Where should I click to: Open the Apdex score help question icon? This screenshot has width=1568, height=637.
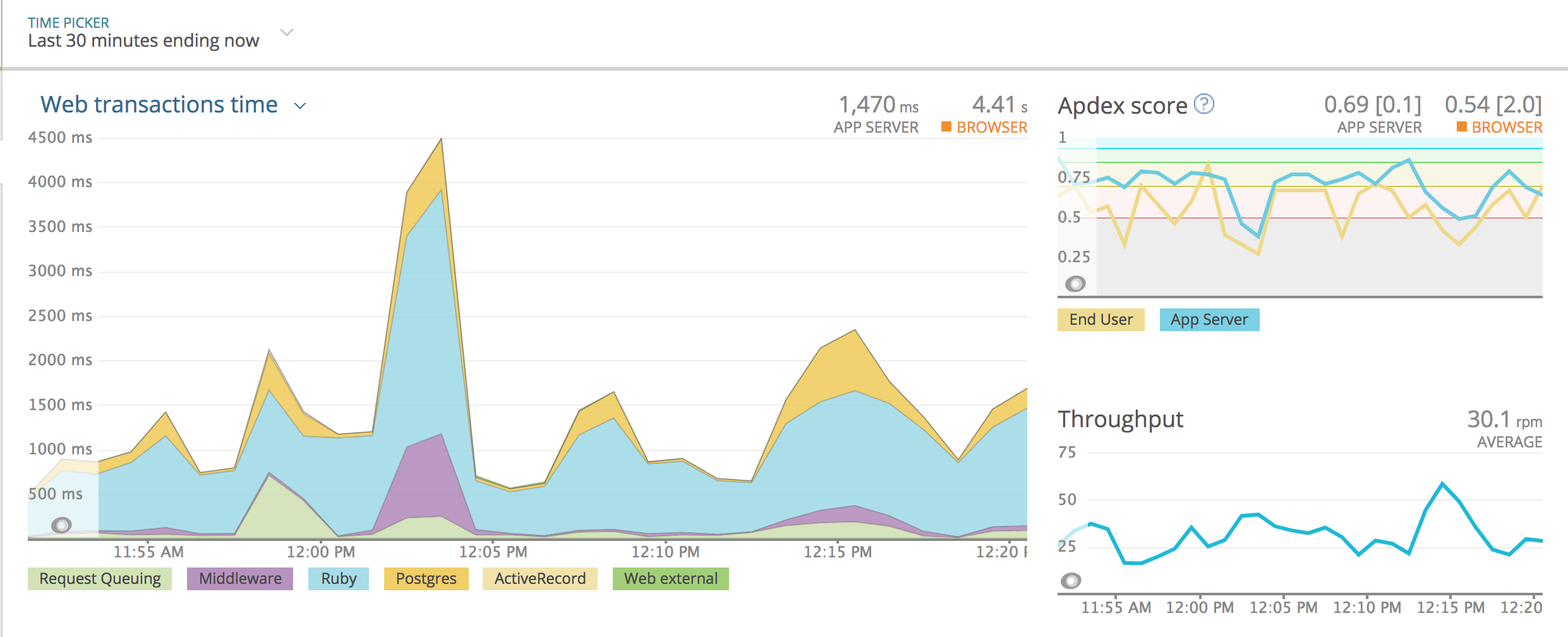[x=1205, y=104]
